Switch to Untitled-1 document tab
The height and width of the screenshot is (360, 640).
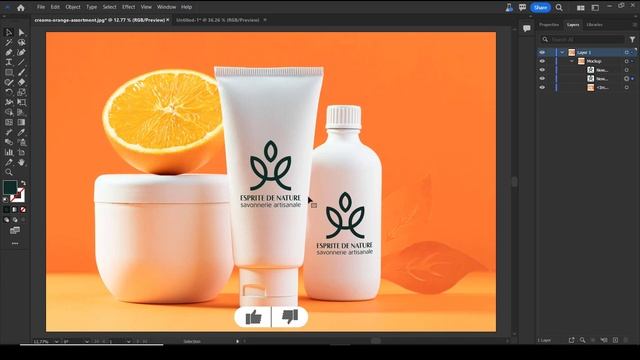pyautogui.click(x=218, y=20)
